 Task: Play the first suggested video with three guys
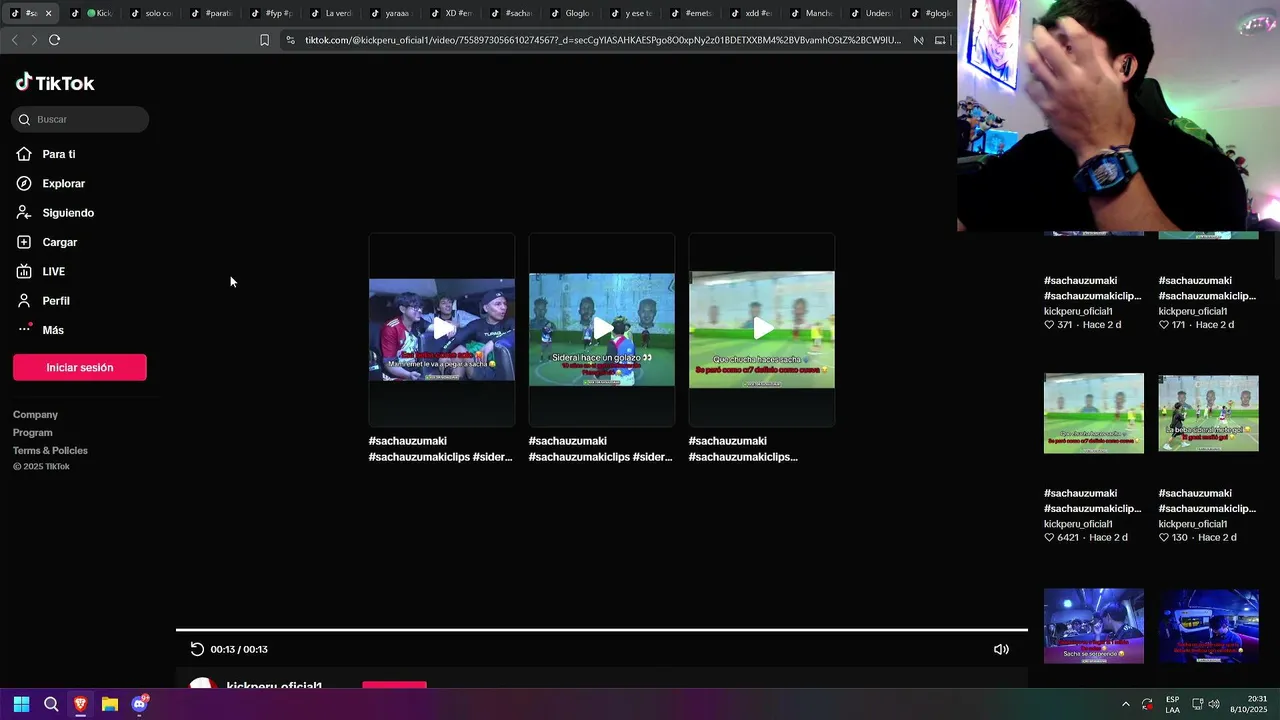(442, 329)
